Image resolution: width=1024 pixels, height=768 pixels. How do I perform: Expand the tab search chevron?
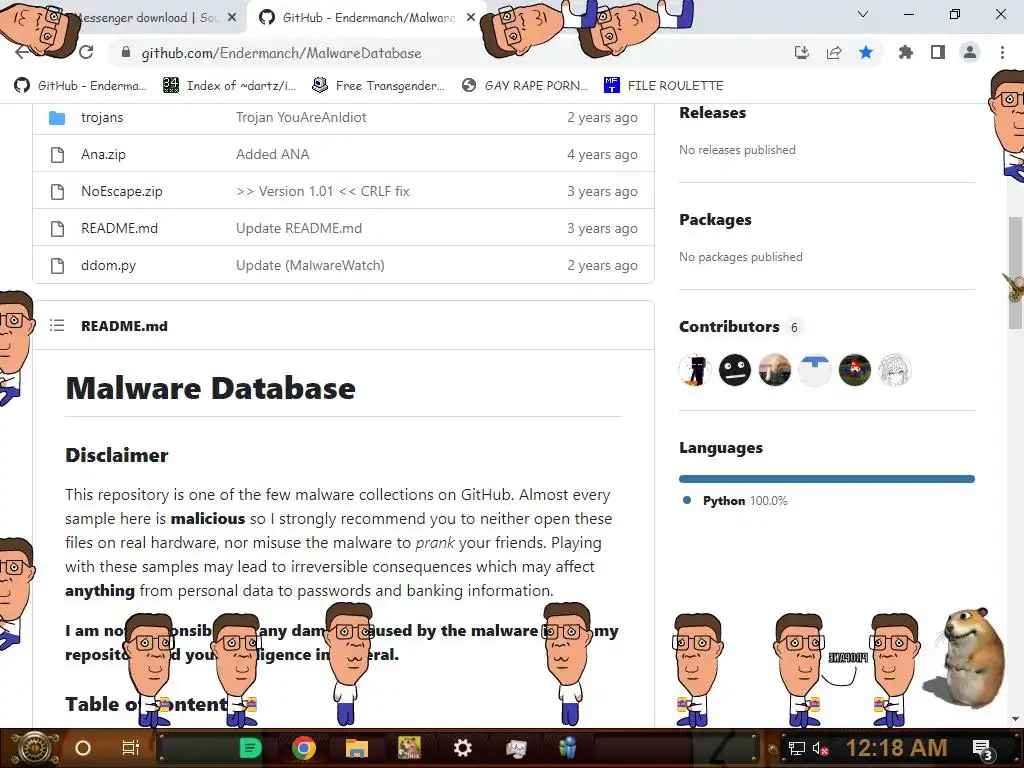(863, 14)
